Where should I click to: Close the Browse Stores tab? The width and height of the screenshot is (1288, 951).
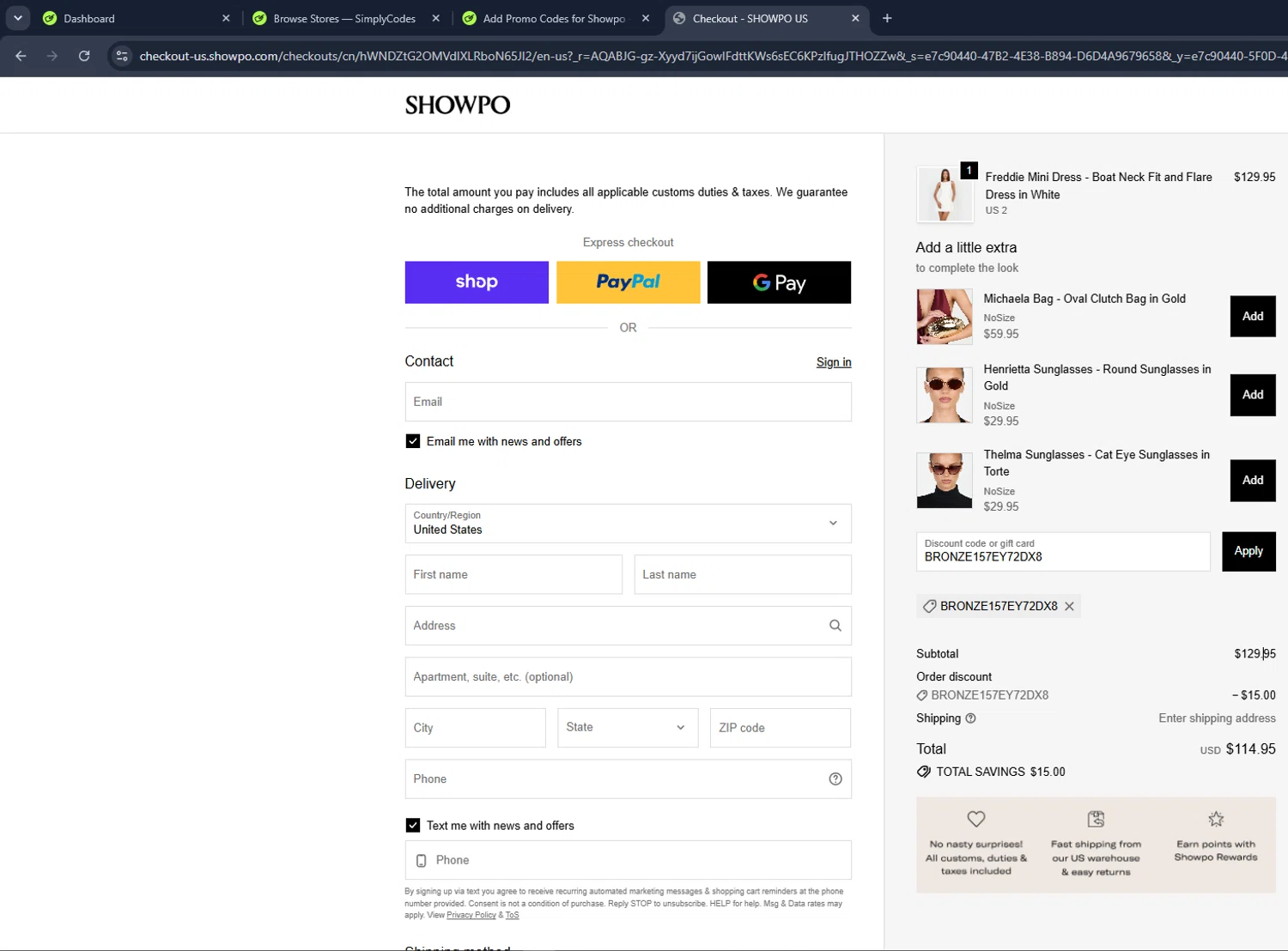pos(436,18)
